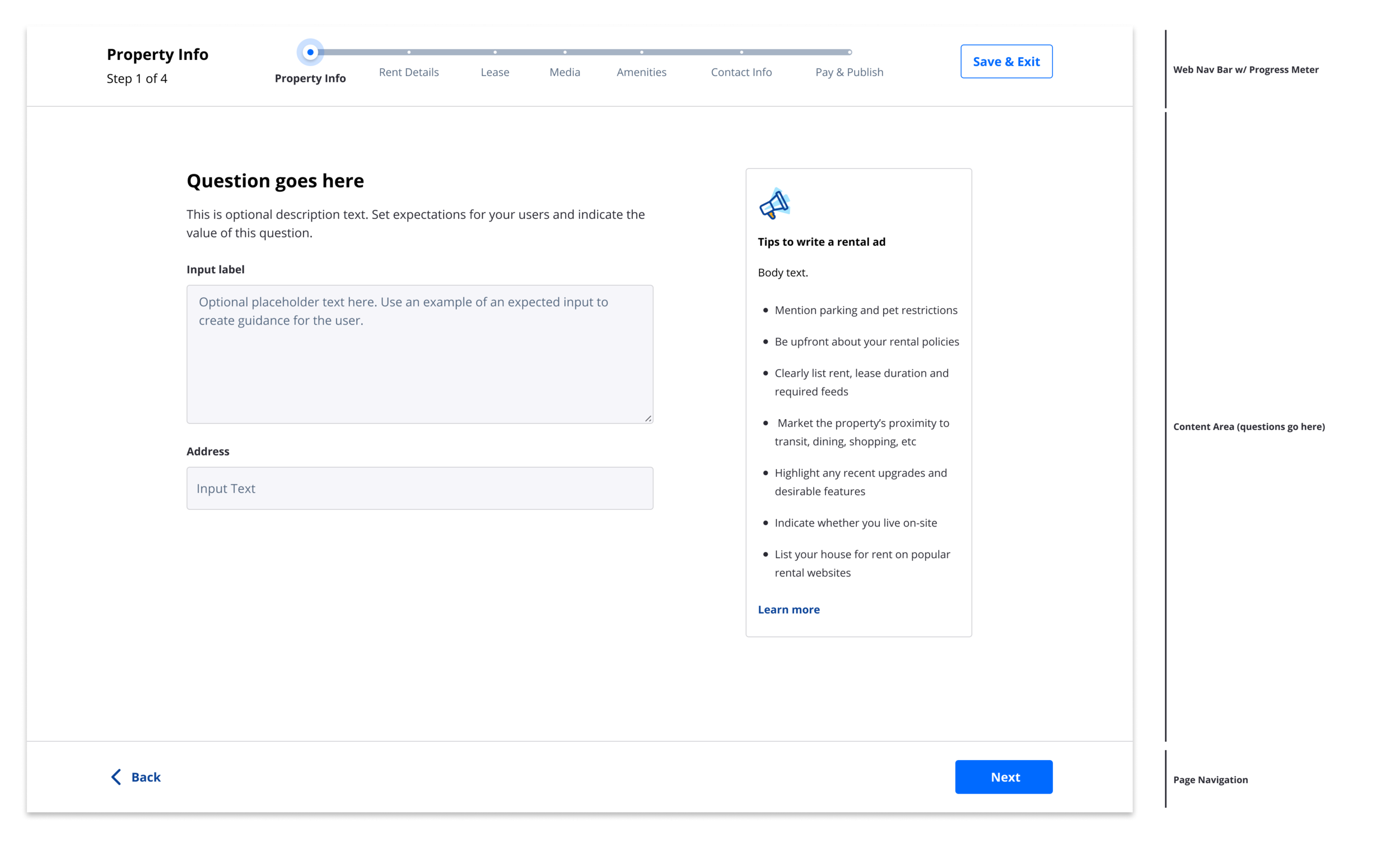Click the progress bar between Media and Amenities

604,52
